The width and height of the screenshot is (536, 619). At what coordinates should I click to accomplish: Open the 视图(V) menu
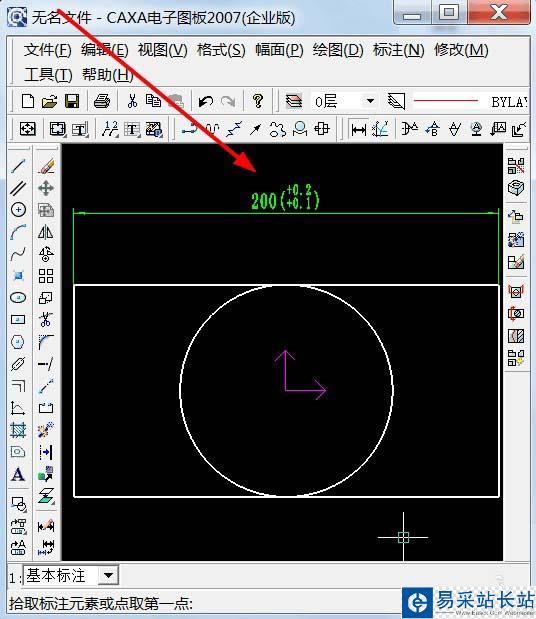(162, 50)
